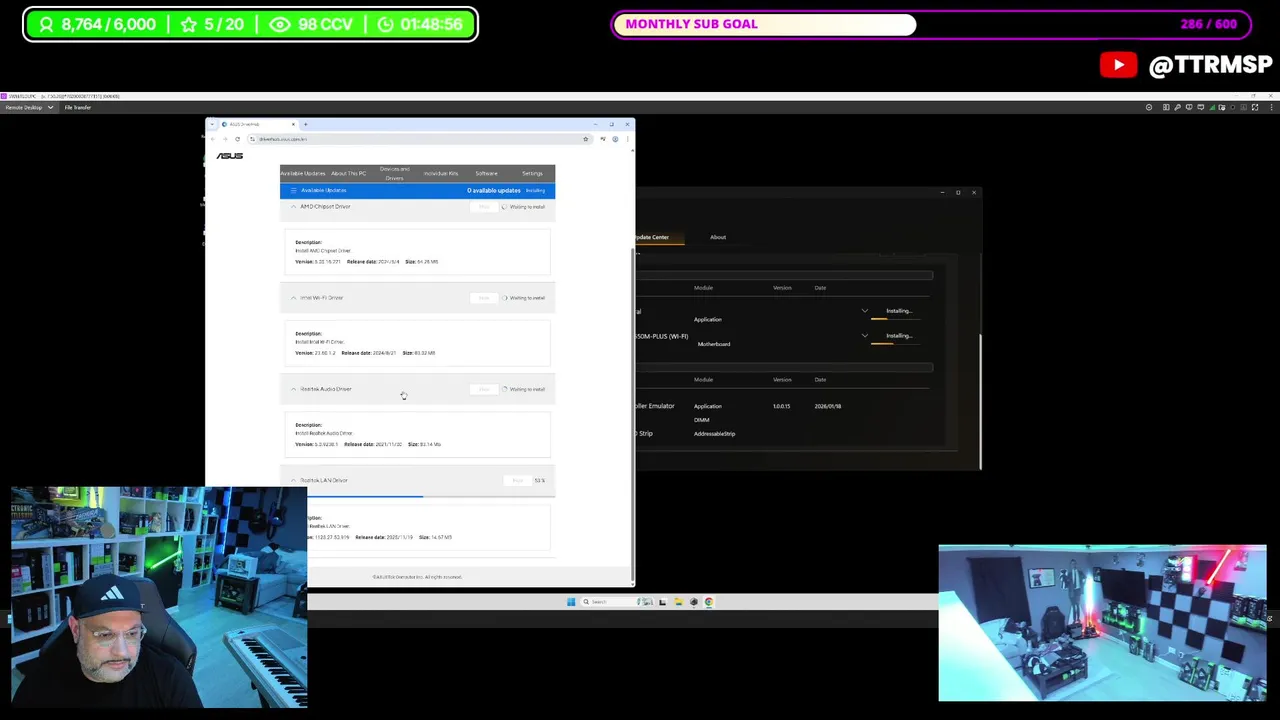Image resolution: width=1280 pixels, height=720 pixels.
Task: Open the Software tab
Action: 486,173
